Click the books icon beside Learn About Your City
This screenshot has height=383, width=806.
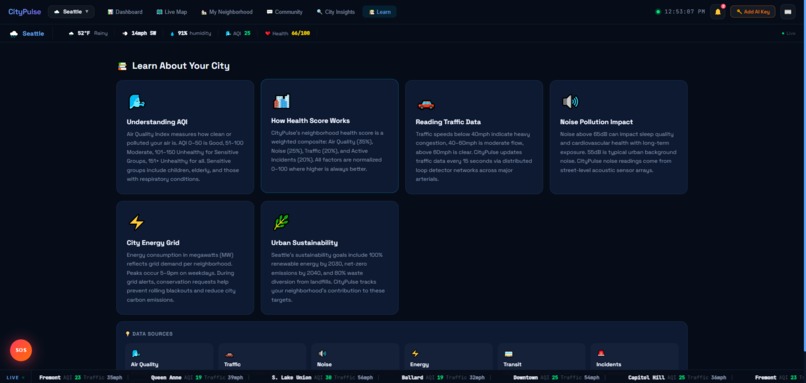pyautogui.click(x=122, y=66)
